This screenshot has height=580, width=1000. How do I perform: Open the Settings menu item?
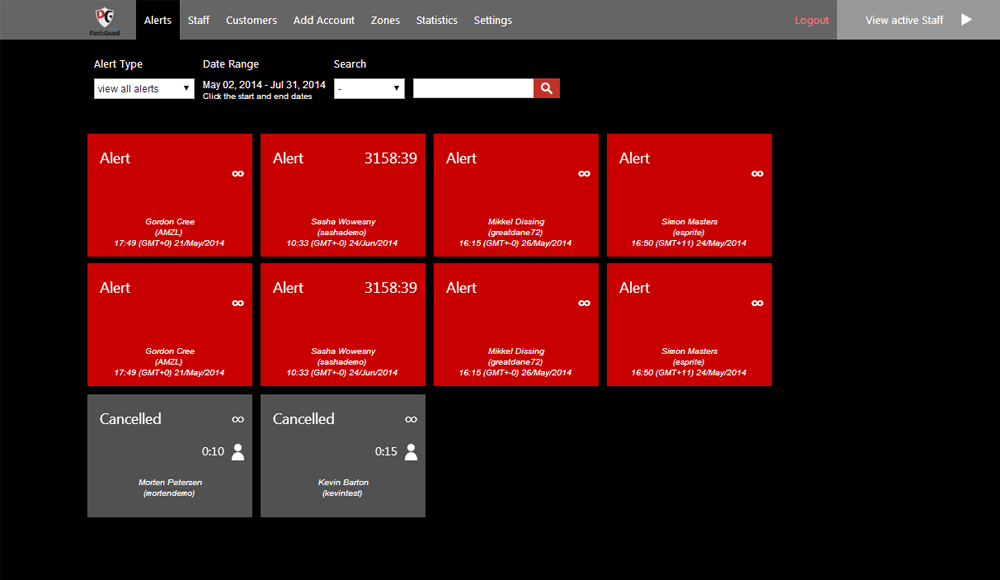[x=492, y=20]
